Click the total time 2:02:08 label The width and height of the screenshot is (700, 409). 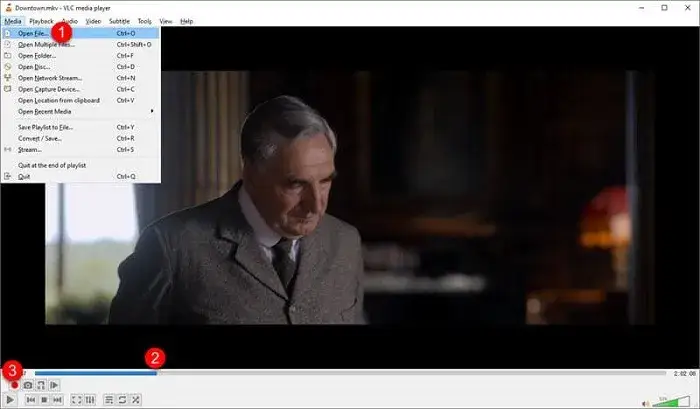pos(684,373)
